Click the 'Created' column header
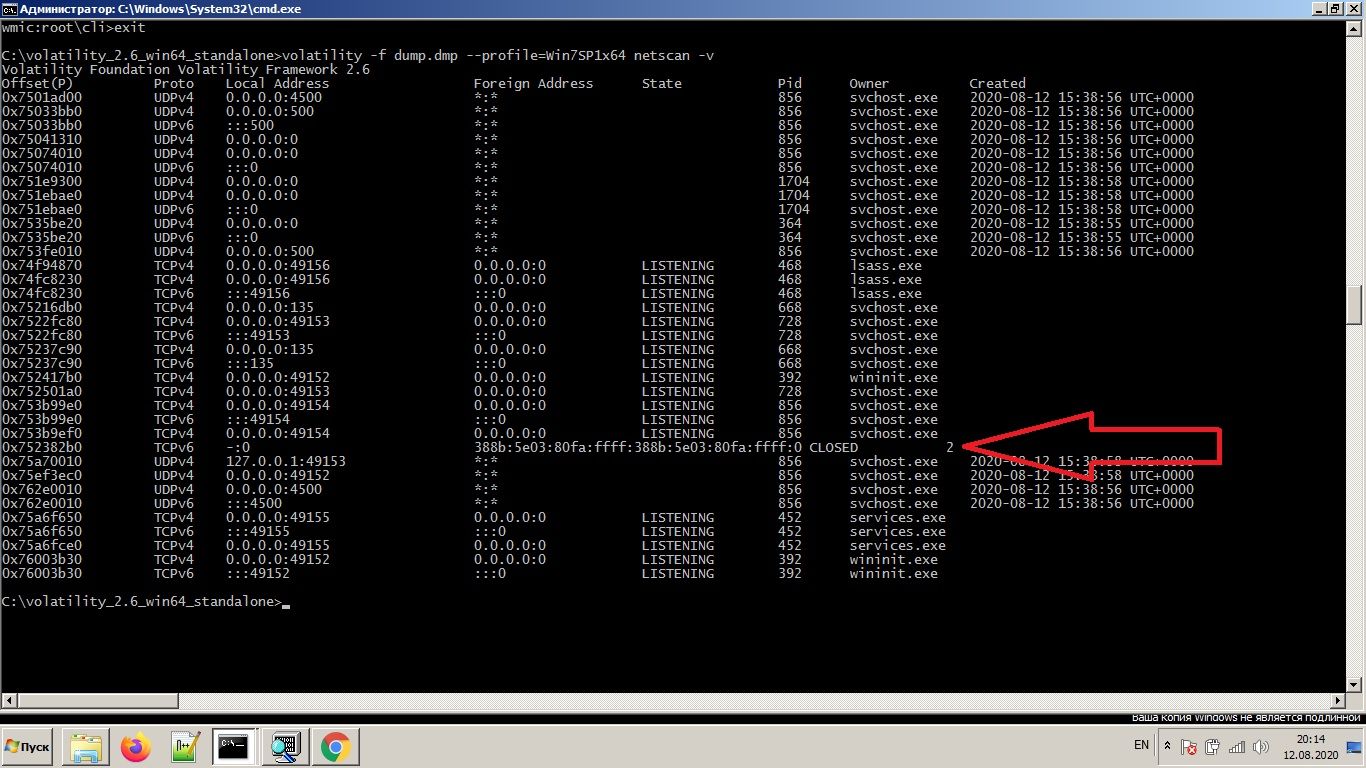 pos(998,83)
